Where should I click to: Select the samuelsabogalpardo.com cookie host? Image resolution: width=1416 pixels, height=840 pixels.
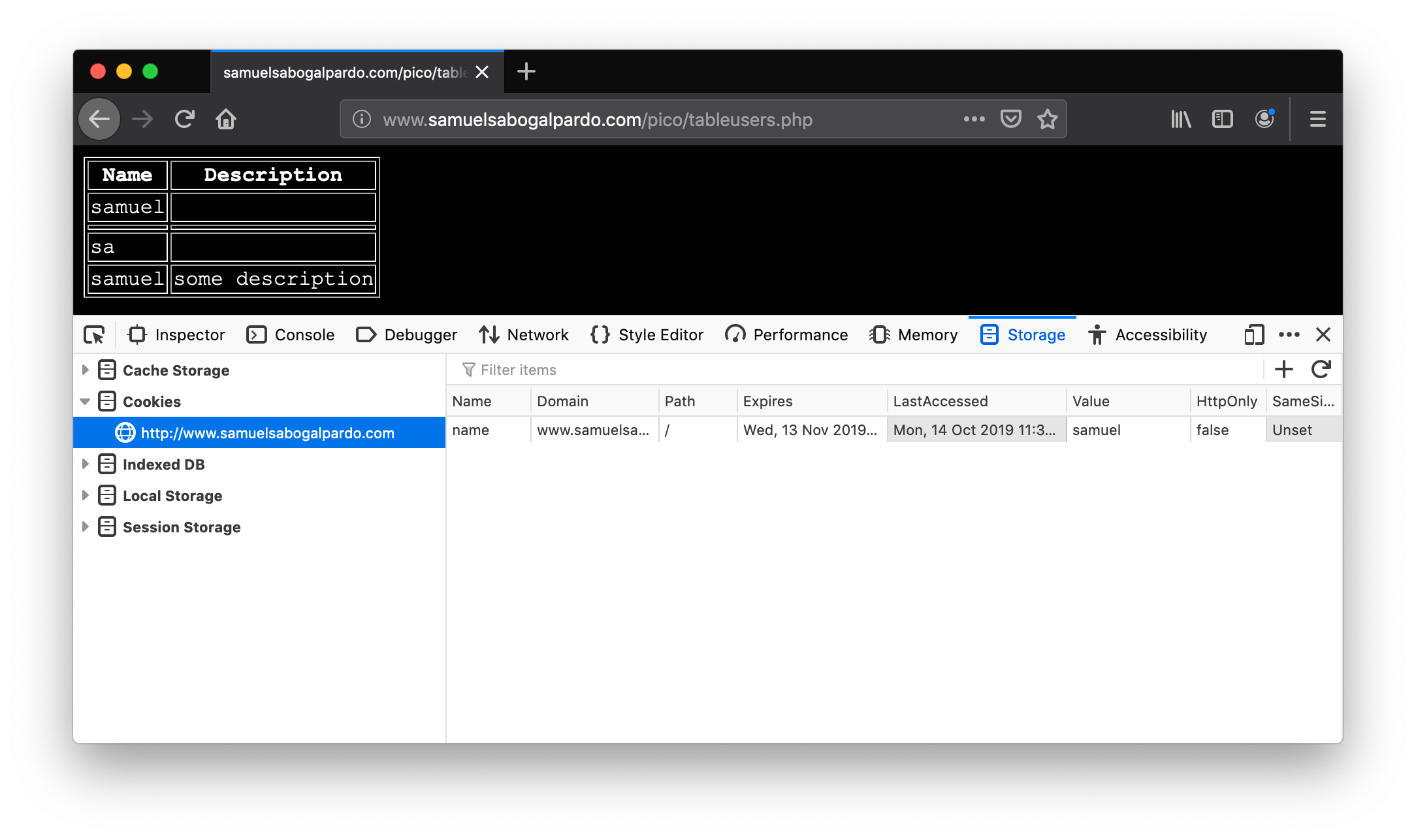click(266, 433)
